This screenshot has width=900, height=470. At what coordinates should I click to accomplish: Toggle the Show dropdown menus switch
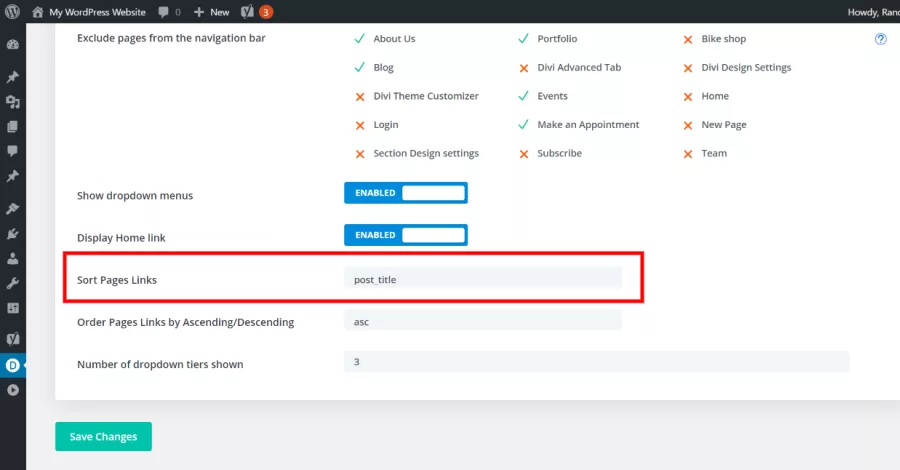pos(406,193)
